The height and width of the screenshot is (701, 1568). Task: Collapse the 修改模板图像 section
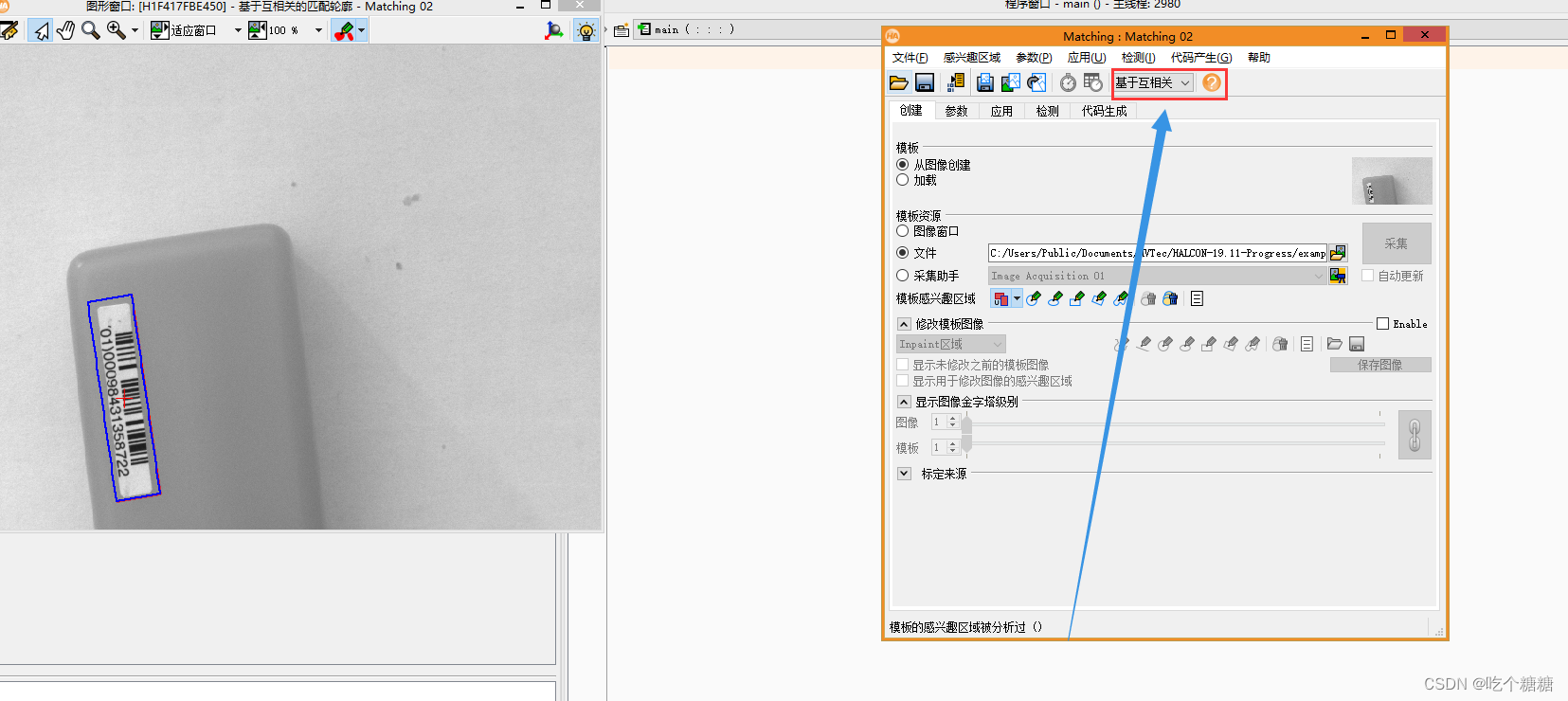pyautogui.click(x=904, y=324)
